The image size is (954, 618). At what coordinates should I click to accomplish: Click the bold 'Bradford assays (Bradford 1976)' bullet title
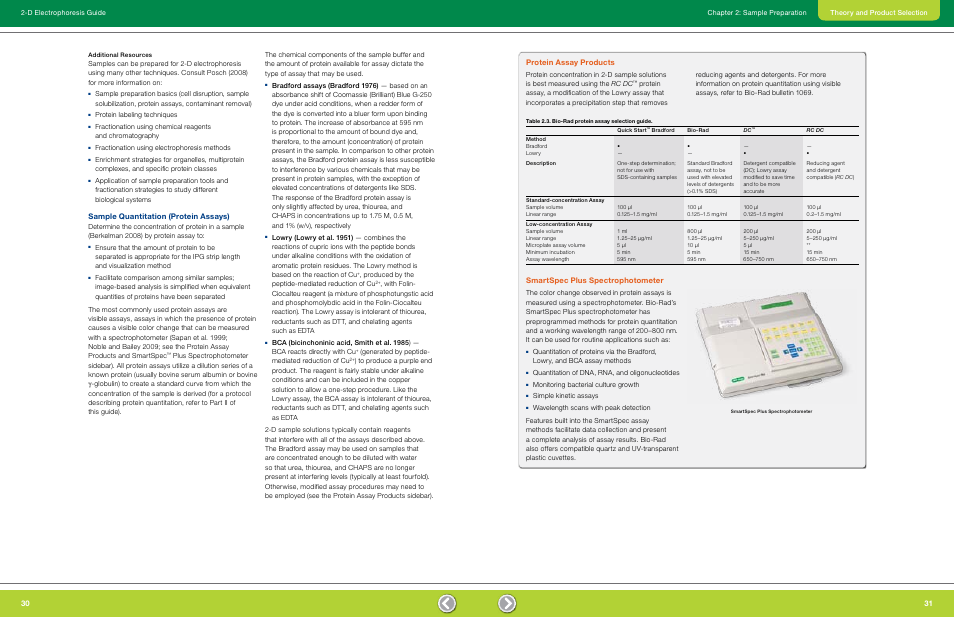coord(325,86)
